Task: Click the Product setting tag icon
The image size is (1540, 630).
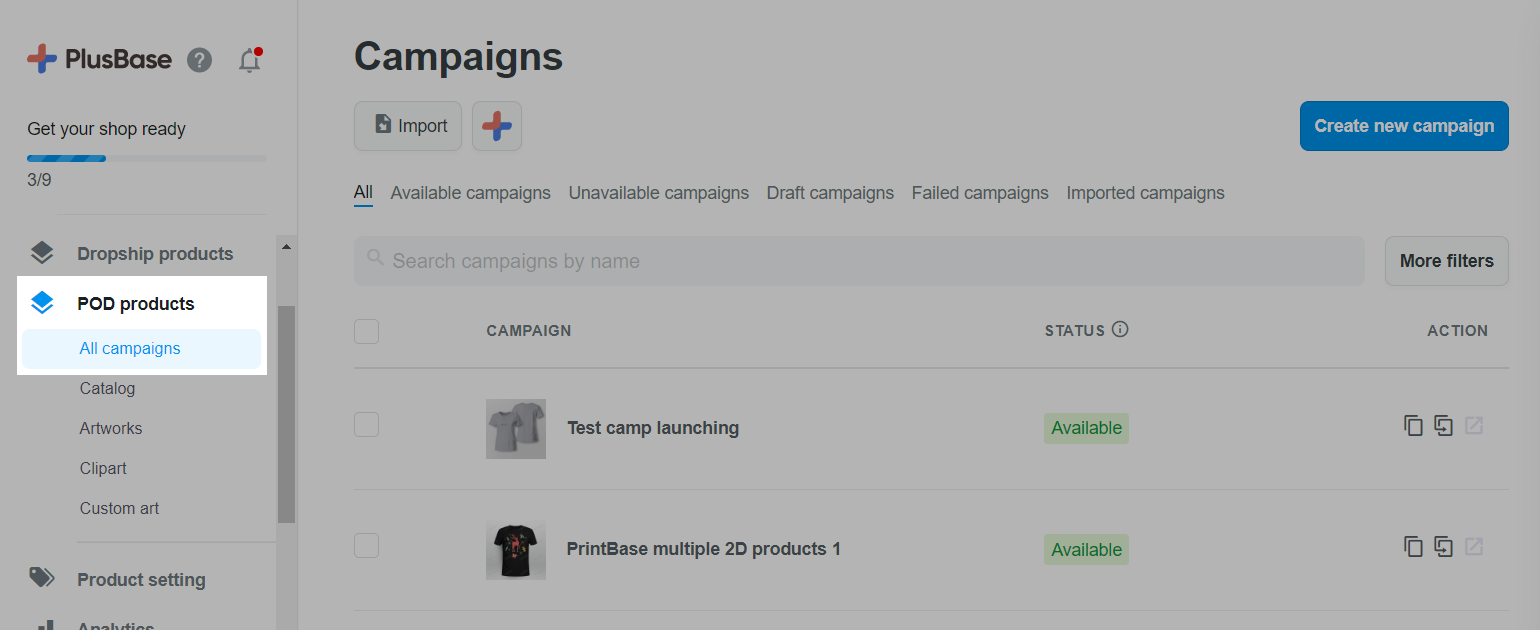Action: [x=41, y=578]
